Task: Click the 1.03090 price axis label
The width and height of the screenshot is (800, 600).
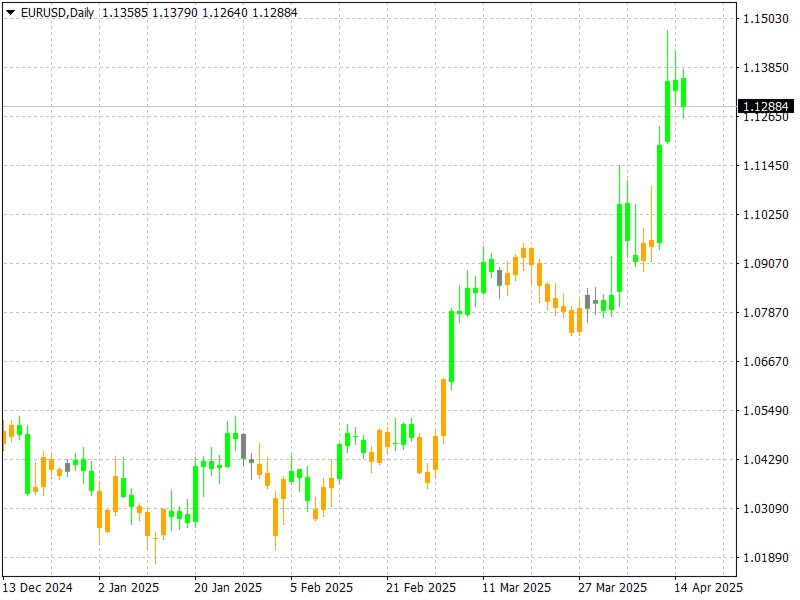Action: [x=766, y=509]
